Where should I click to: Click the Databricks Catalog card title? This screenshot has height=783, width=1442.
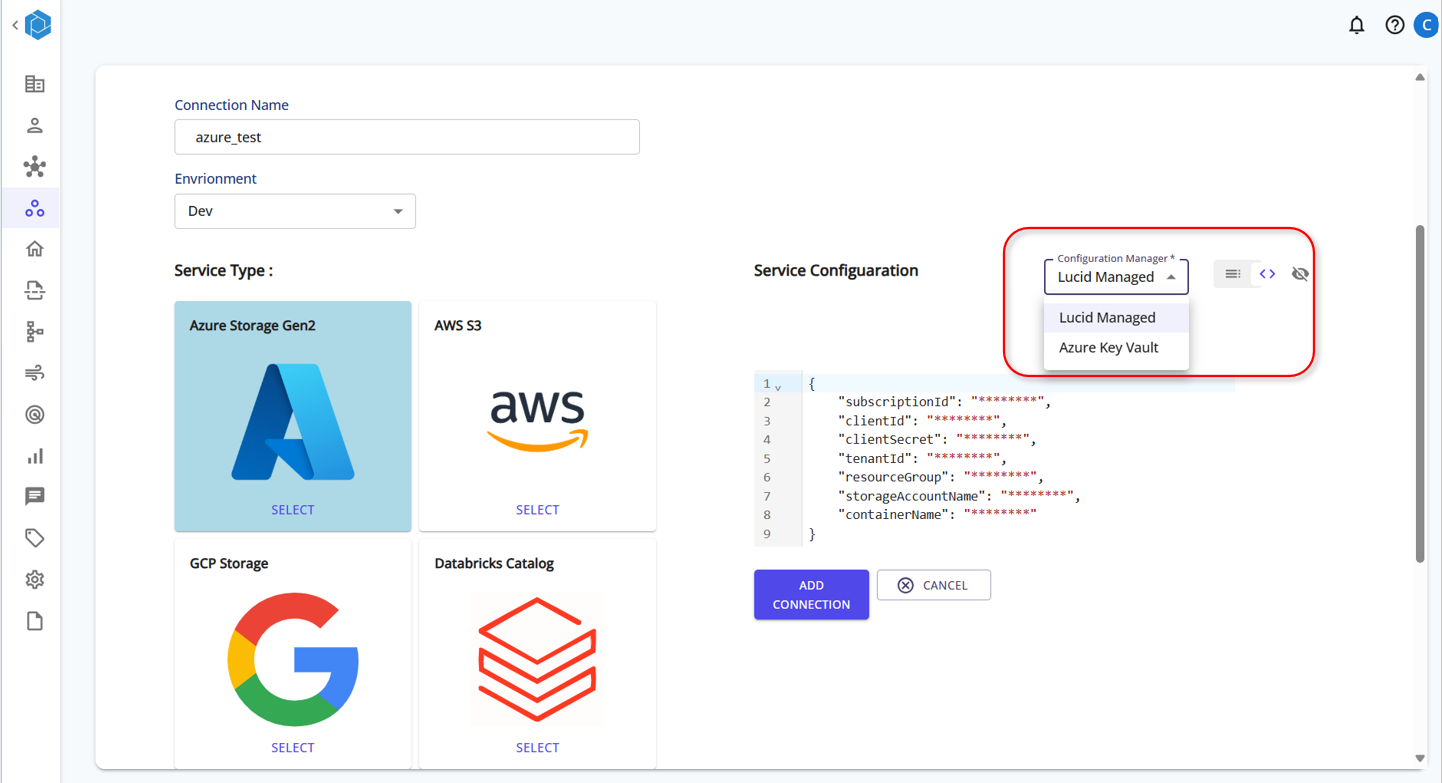click(494, 564)
